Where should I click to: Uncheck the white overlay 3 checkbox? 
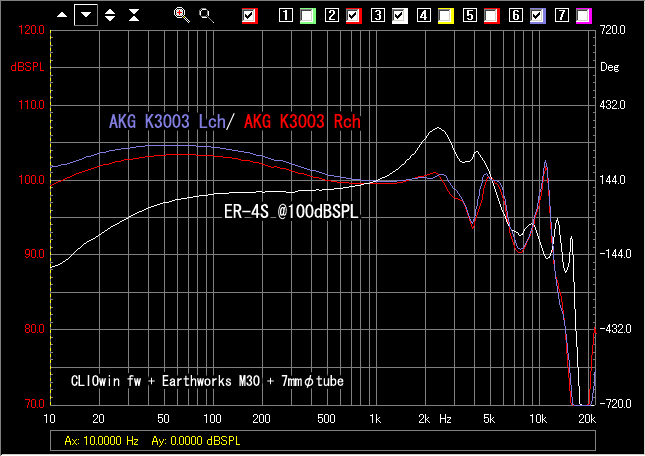pos(399,16)
